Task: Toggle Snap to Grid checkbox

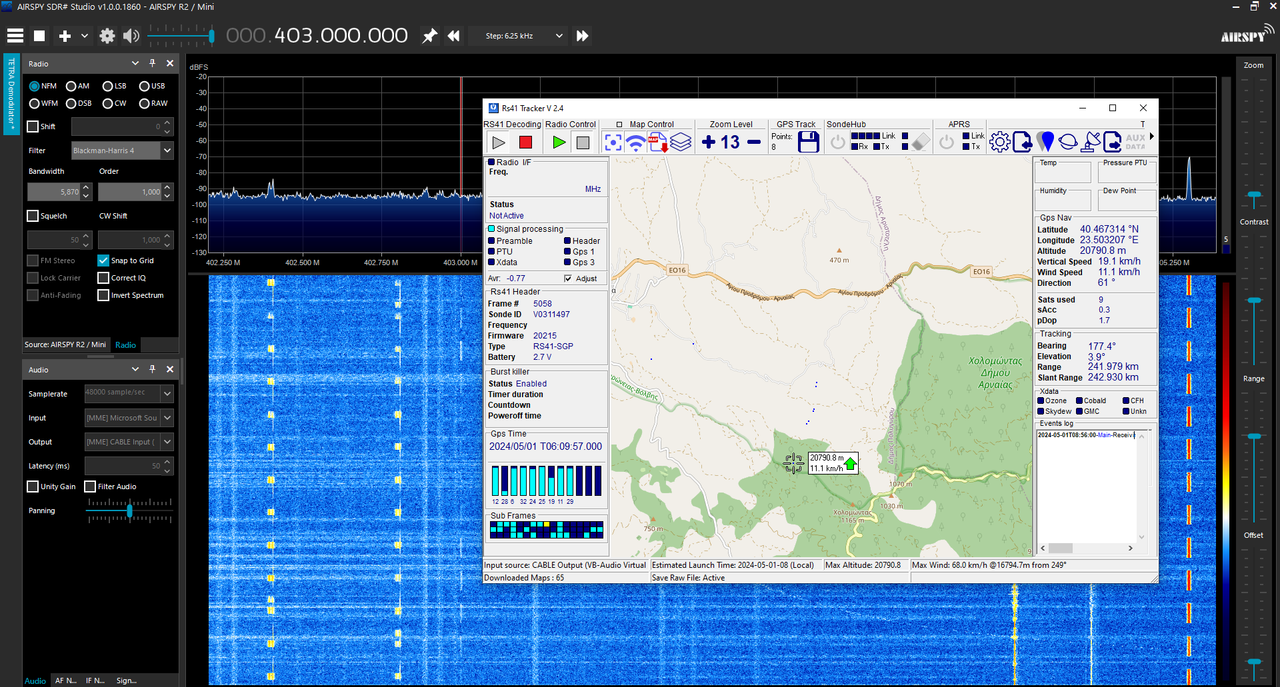Action: [103, 260]
